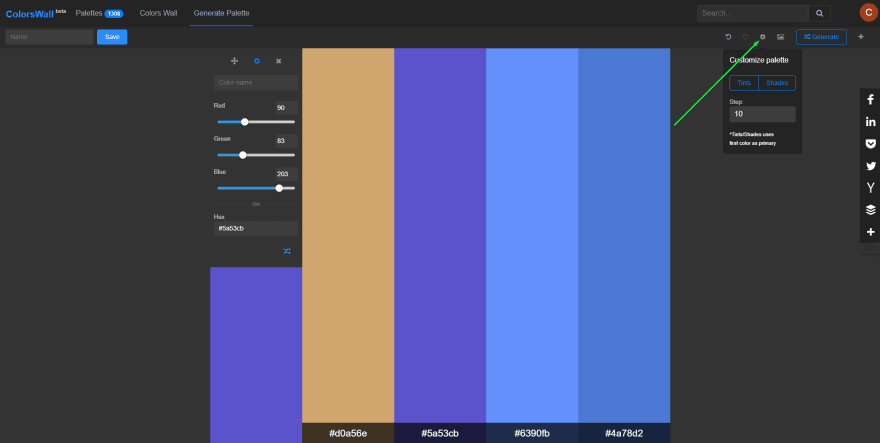Viewport: 880px width, 443px height.
Task: Click the #6390fb hex label
Action: 532,433
